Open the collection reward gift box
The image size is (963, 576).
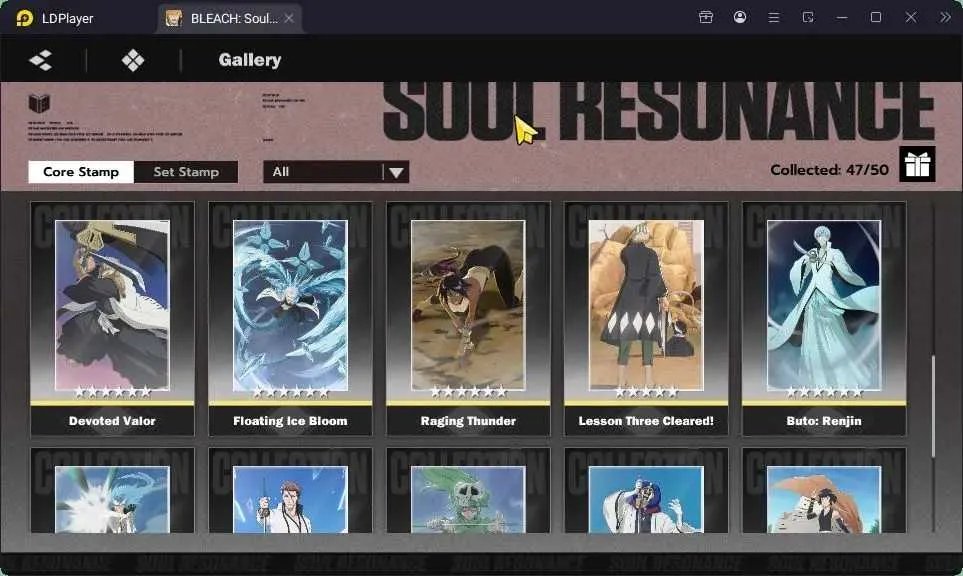917,164
